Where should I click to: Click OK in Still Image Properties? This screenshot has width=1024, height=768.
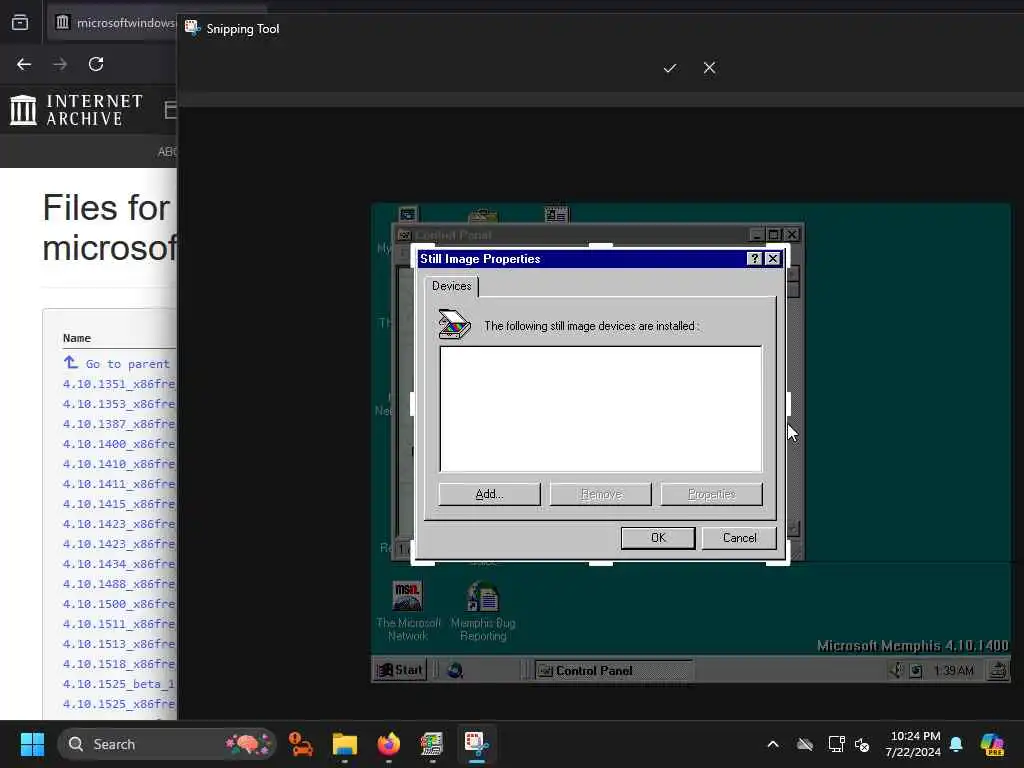658,538
